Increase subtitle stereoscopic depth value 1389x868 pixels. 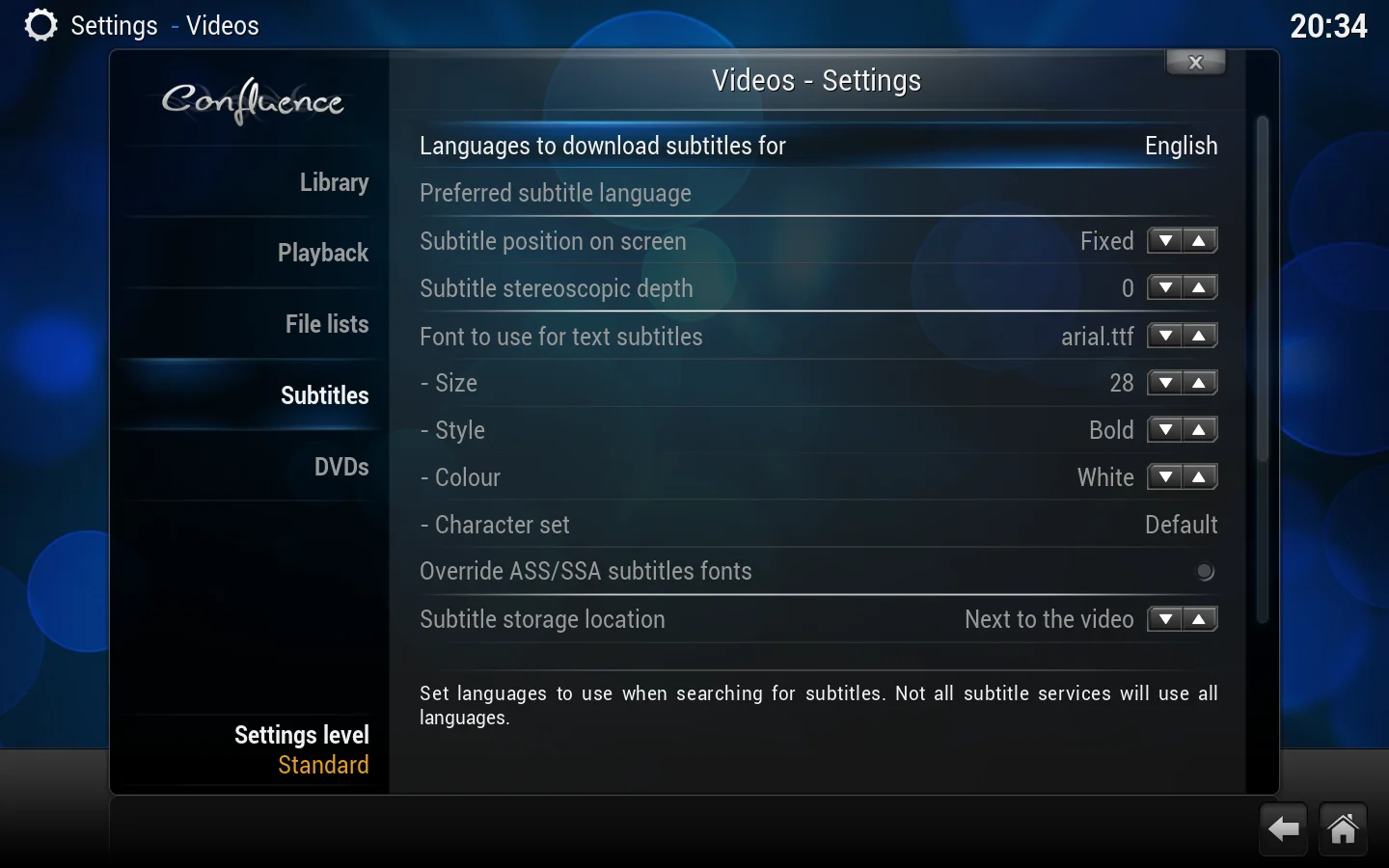[x=1199, y=288]
